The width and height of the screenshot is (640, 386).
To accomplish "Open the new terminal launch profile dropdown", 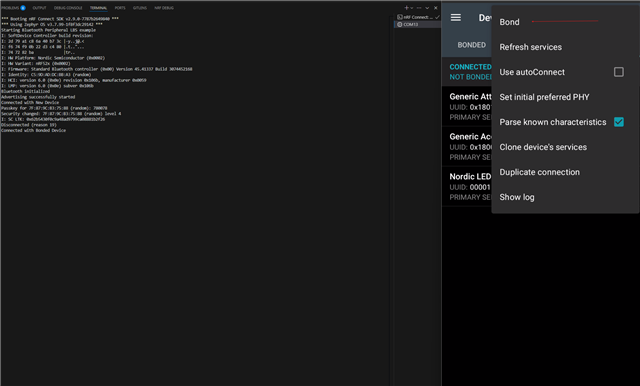I will coord(411,8).
